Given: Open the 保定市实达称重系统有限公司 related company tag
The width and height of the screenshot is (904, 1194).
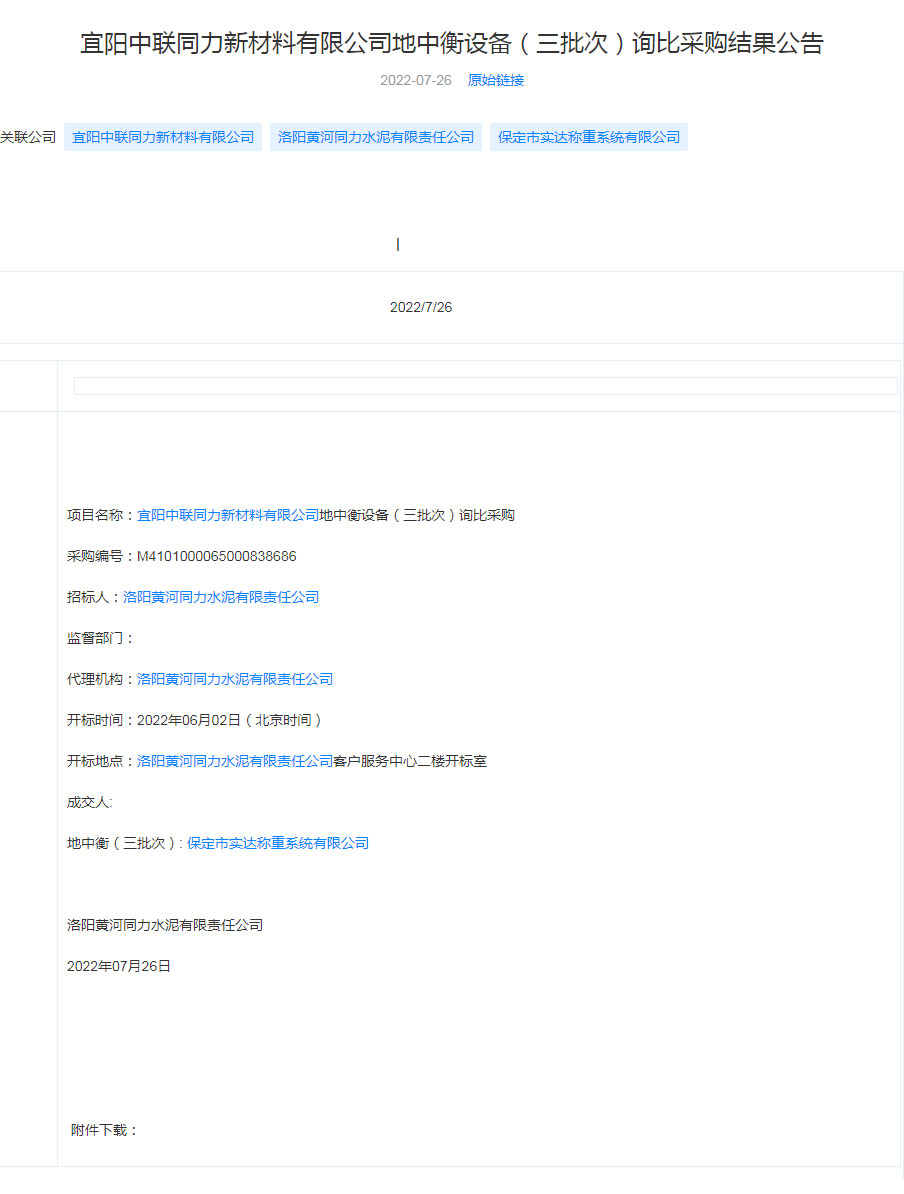Looking at the screenshot, I should tap(589, 137).
